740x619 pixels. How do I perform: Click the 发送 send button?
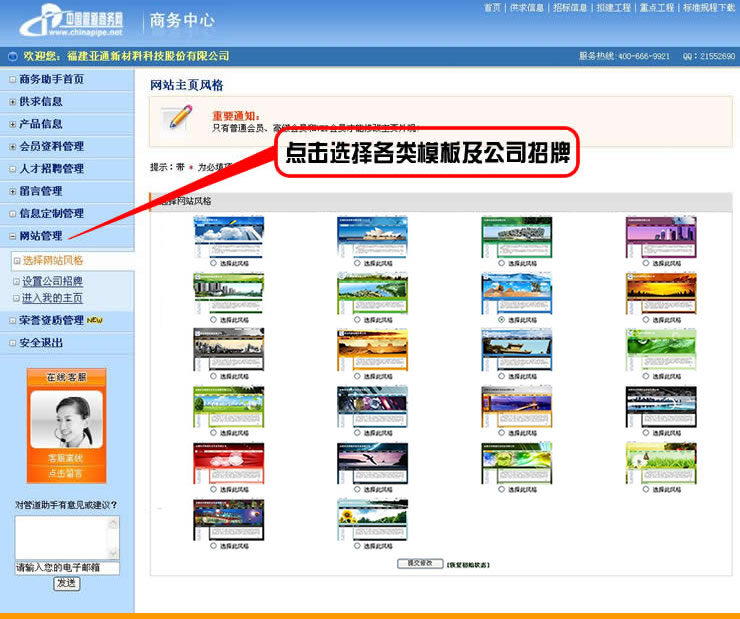pos(66,583)
